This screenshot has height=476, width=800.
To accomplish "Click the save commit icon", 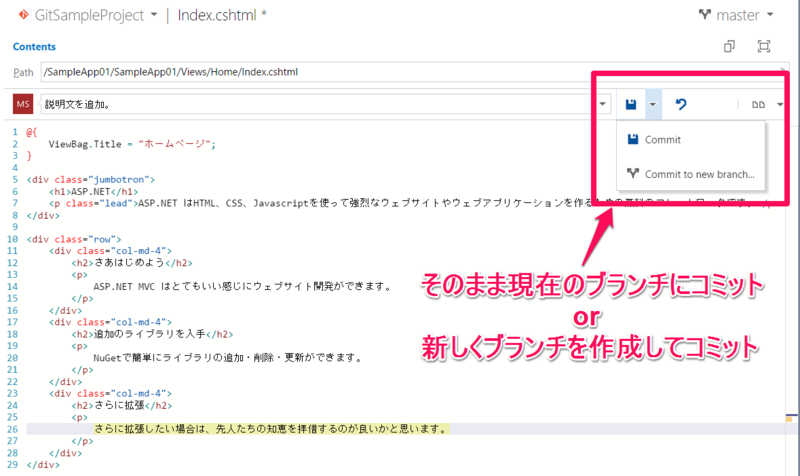I will 631,104.
